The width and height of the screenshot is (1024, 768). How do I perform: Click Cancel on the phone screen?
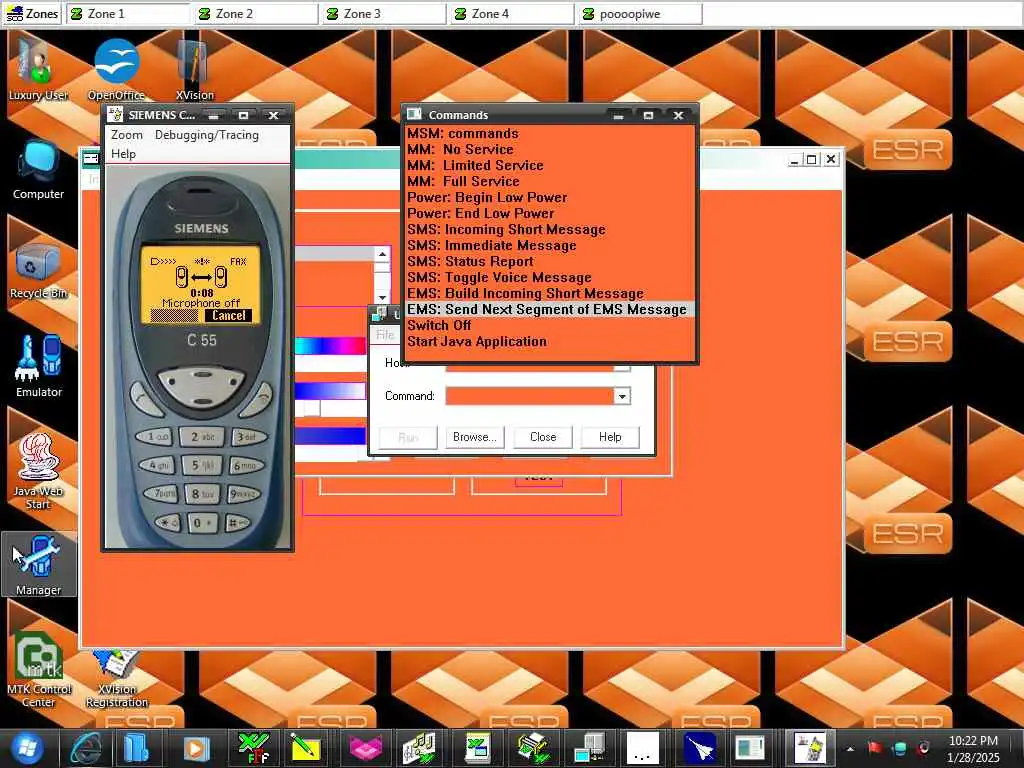(x=229, y=315)
